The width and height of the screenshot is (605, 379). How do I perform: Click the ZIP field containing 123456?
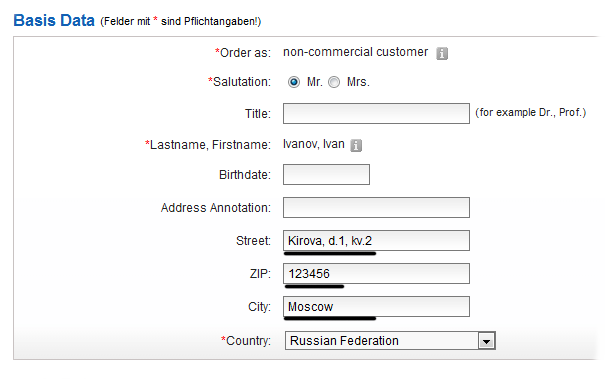coord(376,274)
